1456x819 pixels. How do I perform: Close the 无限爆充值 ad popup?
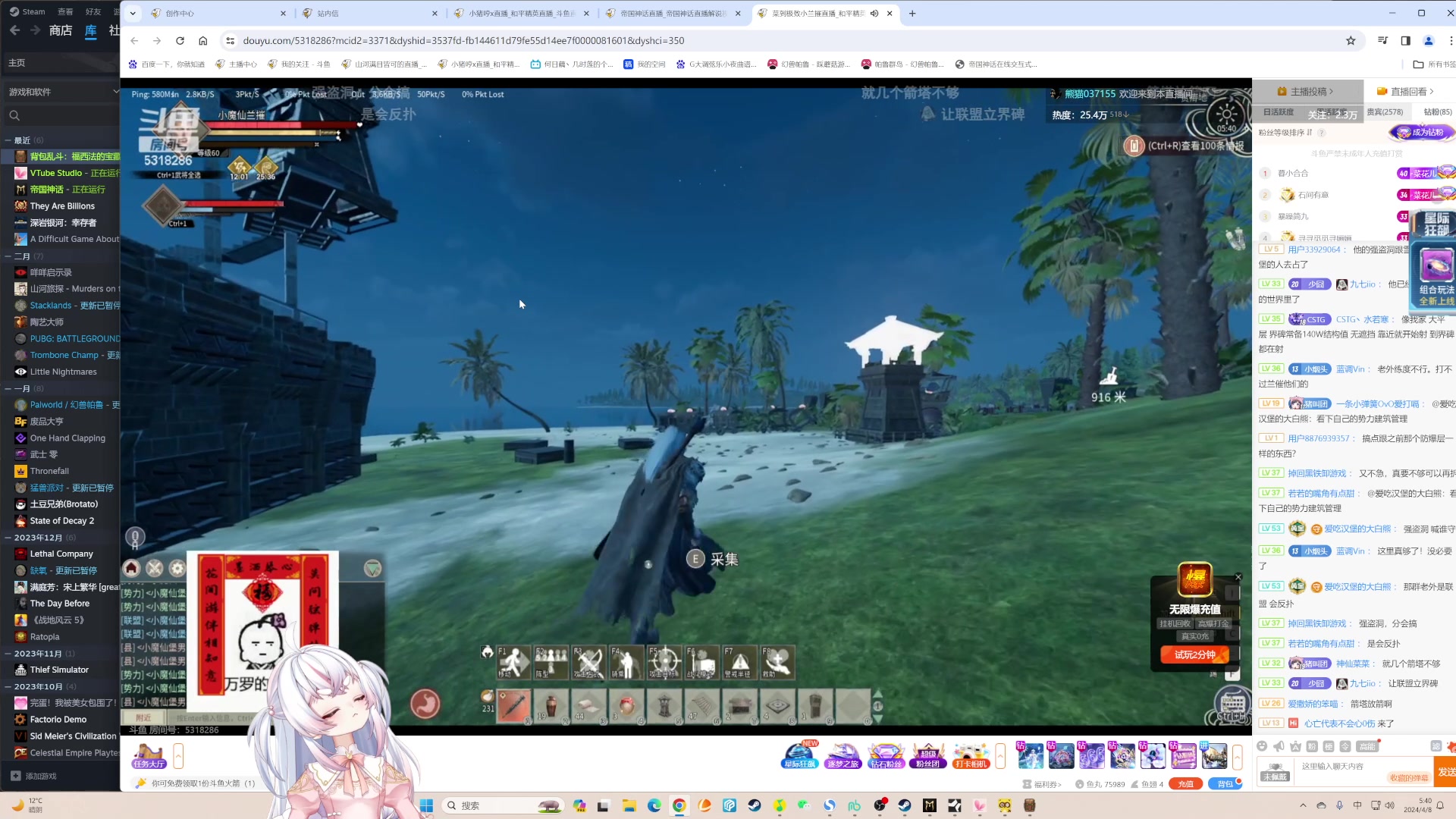(1238, 577)
